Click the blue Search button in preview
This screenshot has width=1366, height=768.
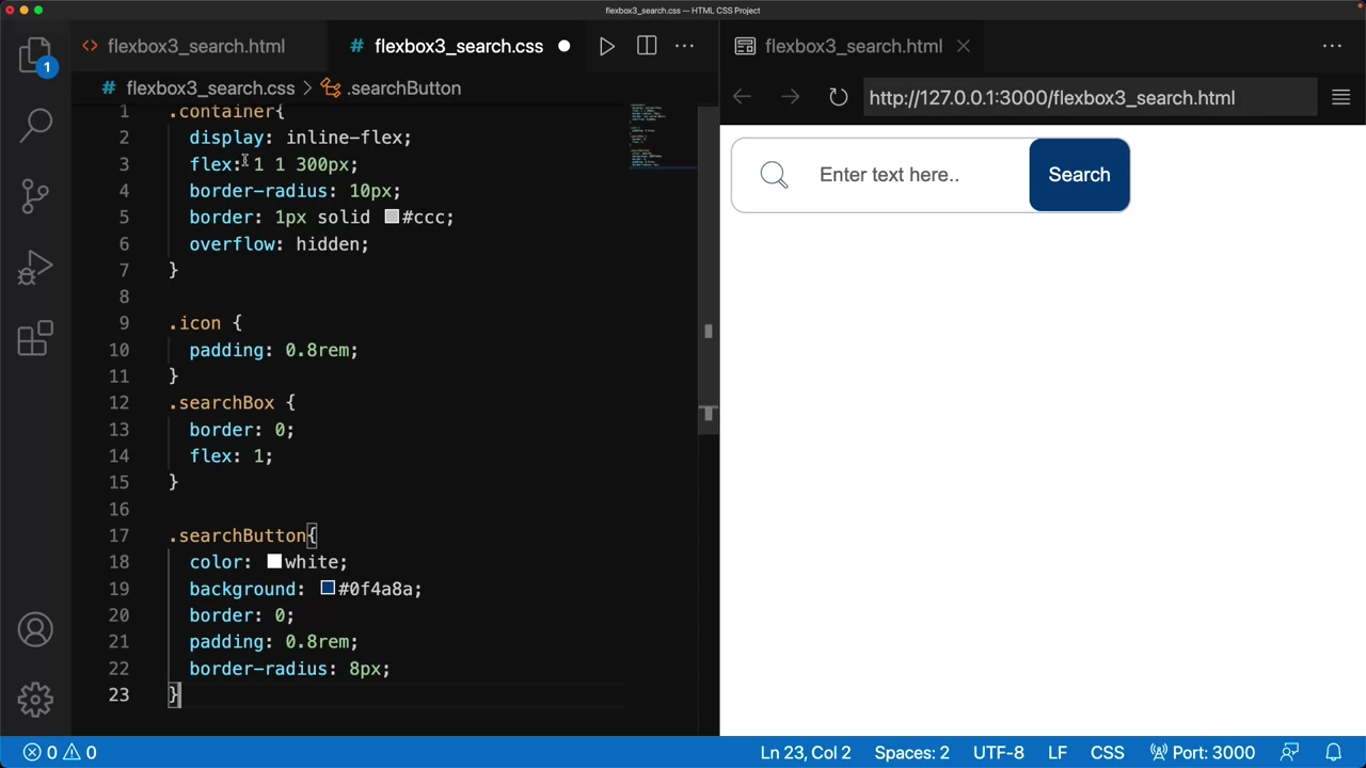click(x=1079, y=175)
